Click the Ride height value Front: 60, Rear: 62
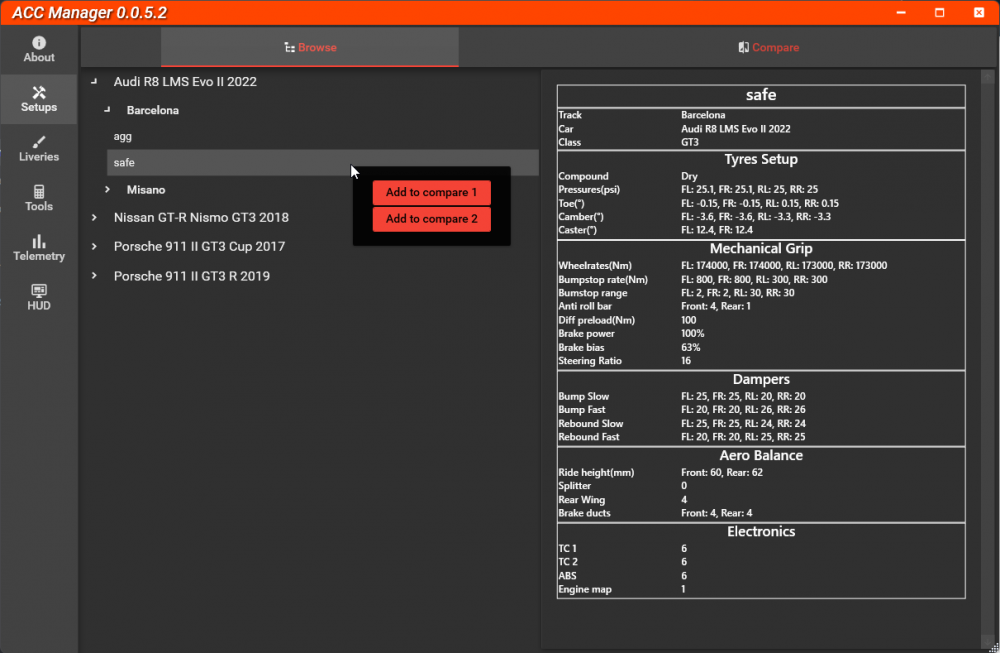Image resolution: width=1000 pixels, height=653 pixels. pos(721,473)
